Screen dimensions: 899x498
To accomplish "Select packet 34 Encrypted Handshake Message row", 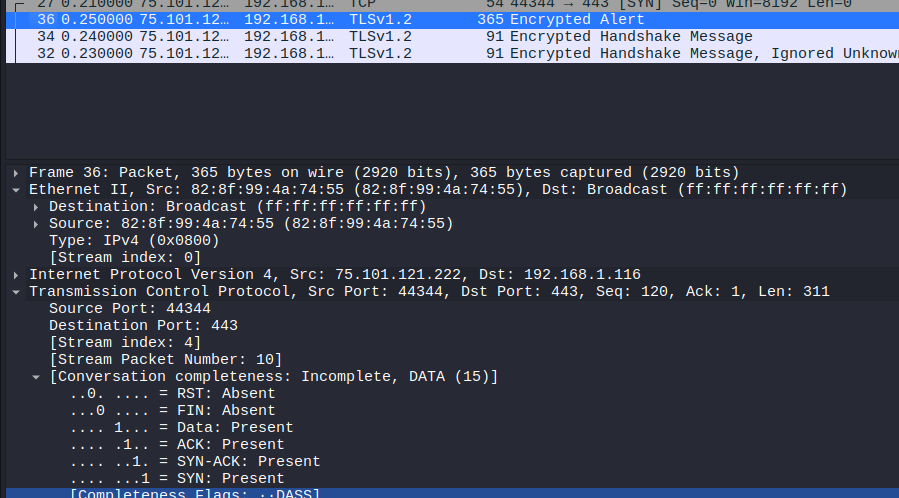I will coord(450,36).
